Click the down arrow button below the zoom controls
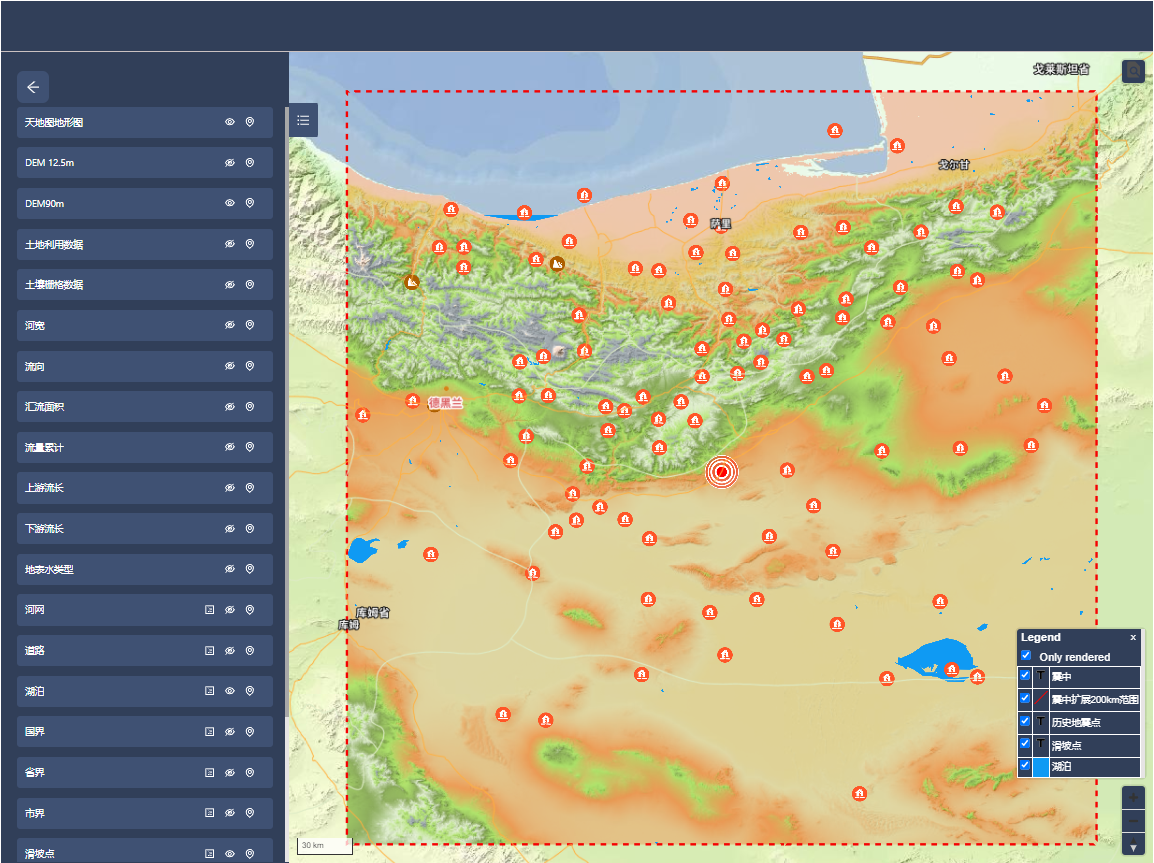This screenshot has width=1154, height=863. pyautogui.click(x=1133, y=848)
